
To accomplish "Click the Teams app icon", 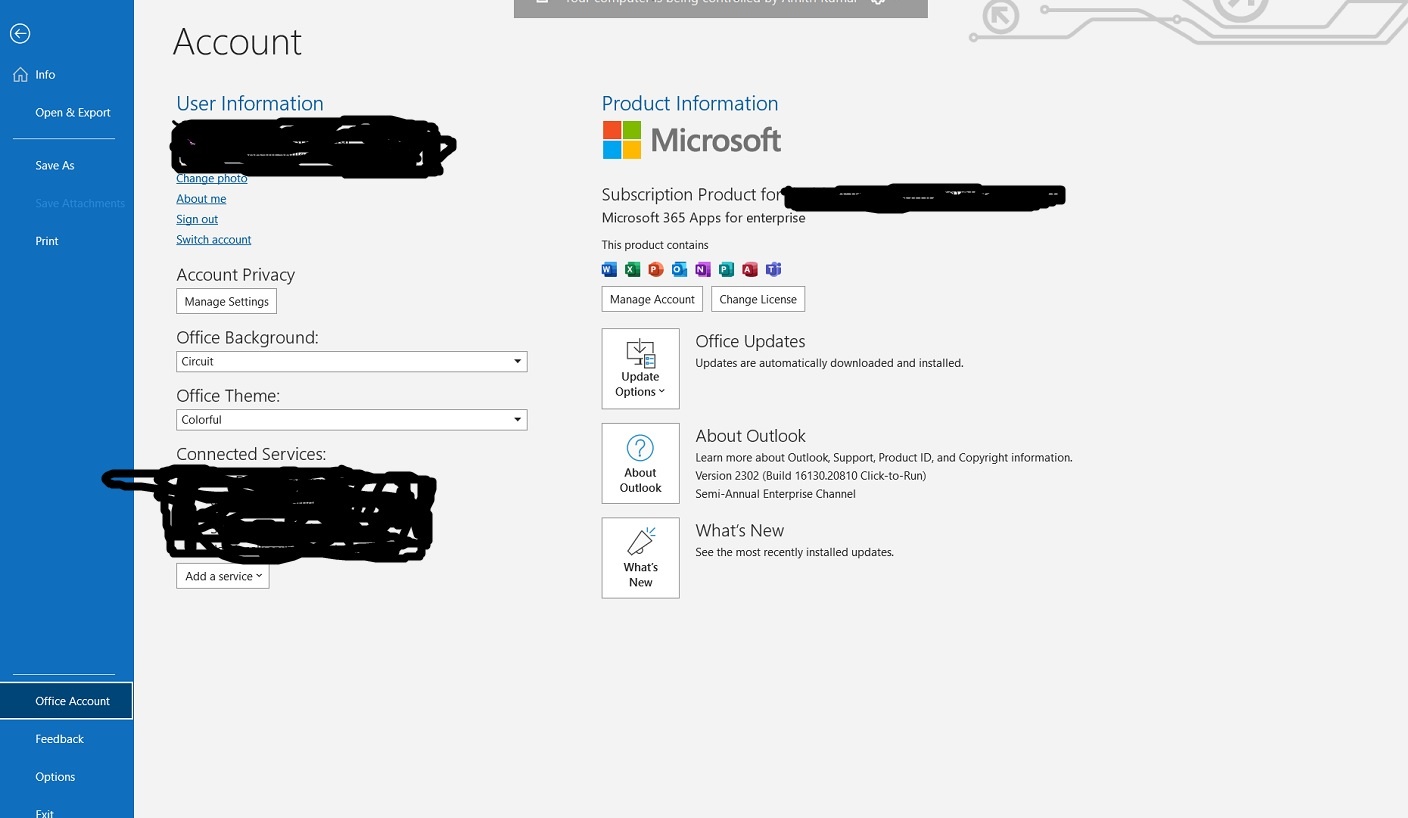I will [x=773, y=269].
